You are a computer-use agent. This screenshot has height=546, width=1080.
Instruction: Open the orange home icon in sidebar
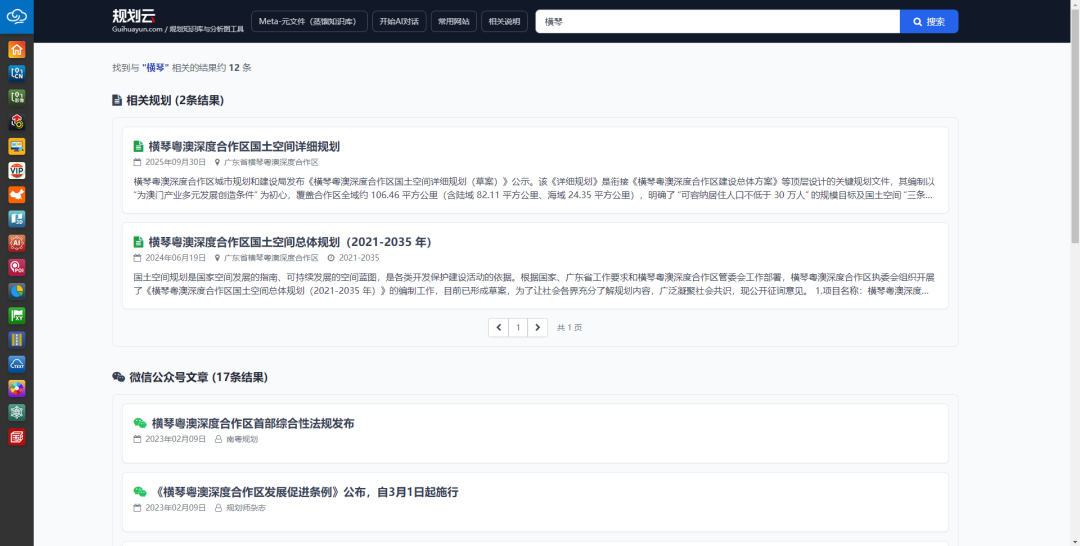coord(17,50)
